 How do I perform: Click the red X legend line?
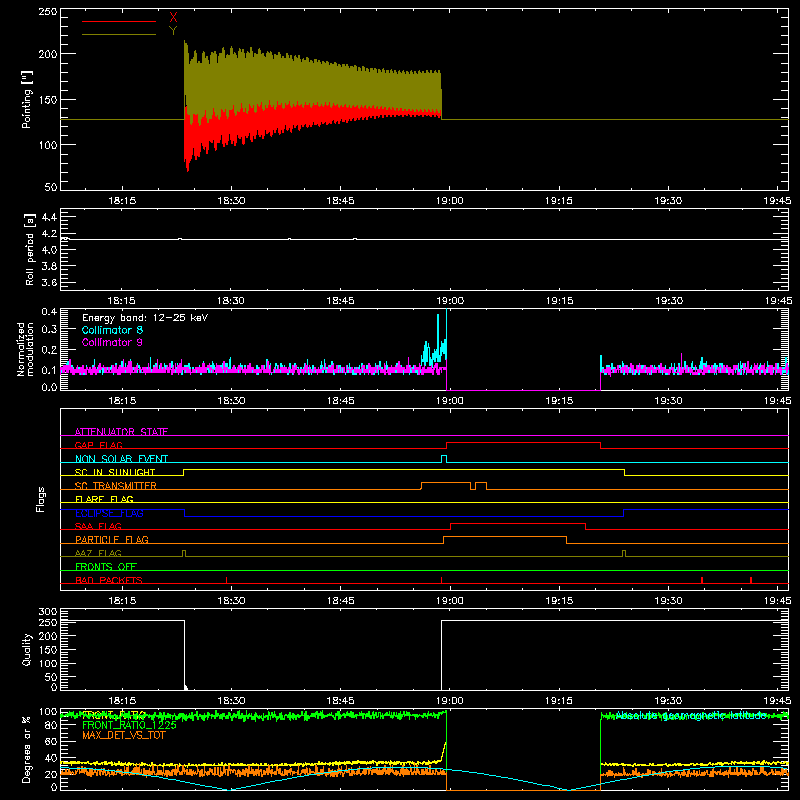[119, 21]
